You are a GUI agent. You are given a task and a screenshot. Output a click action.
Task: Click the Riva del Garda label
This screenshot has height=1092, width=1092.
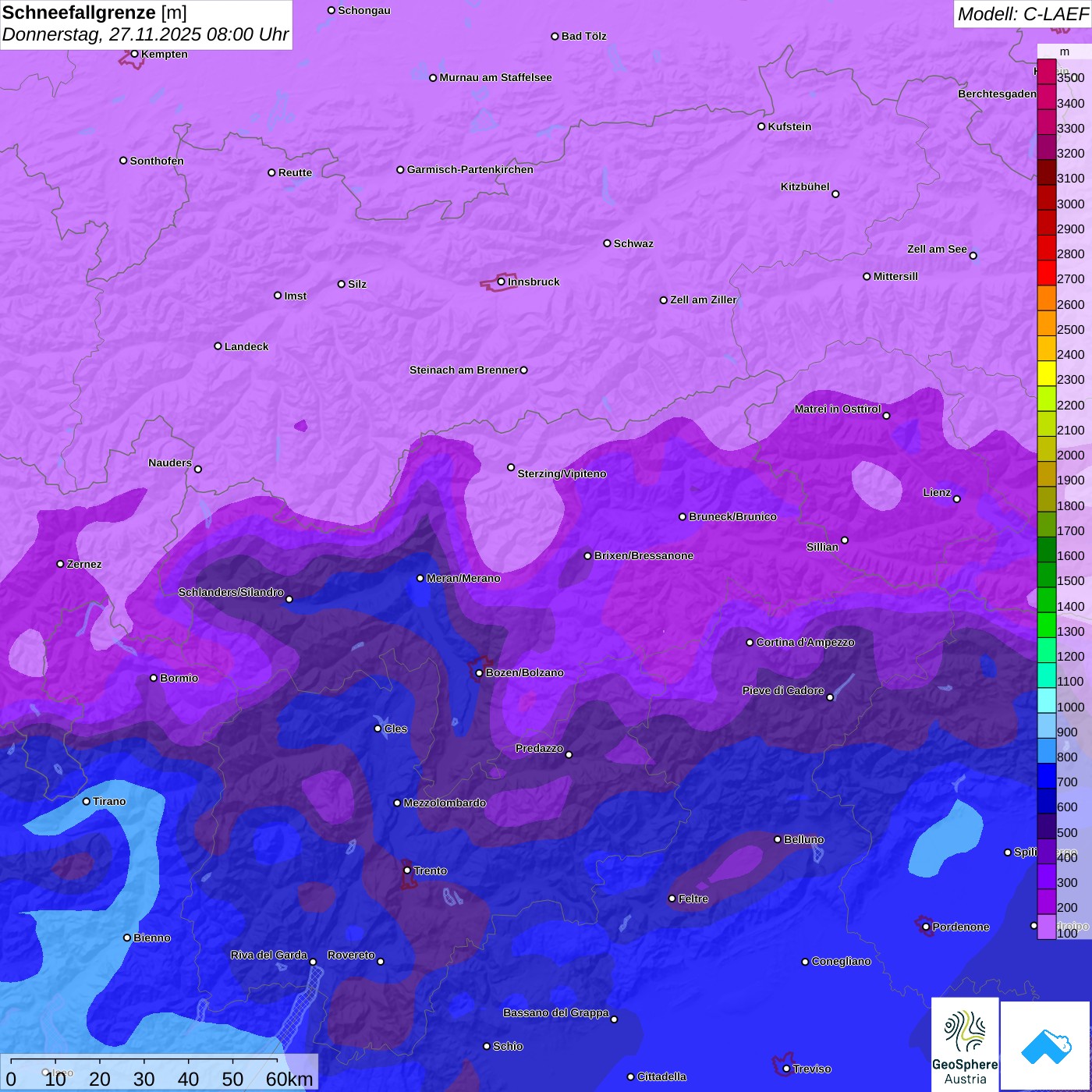(269, 955)
